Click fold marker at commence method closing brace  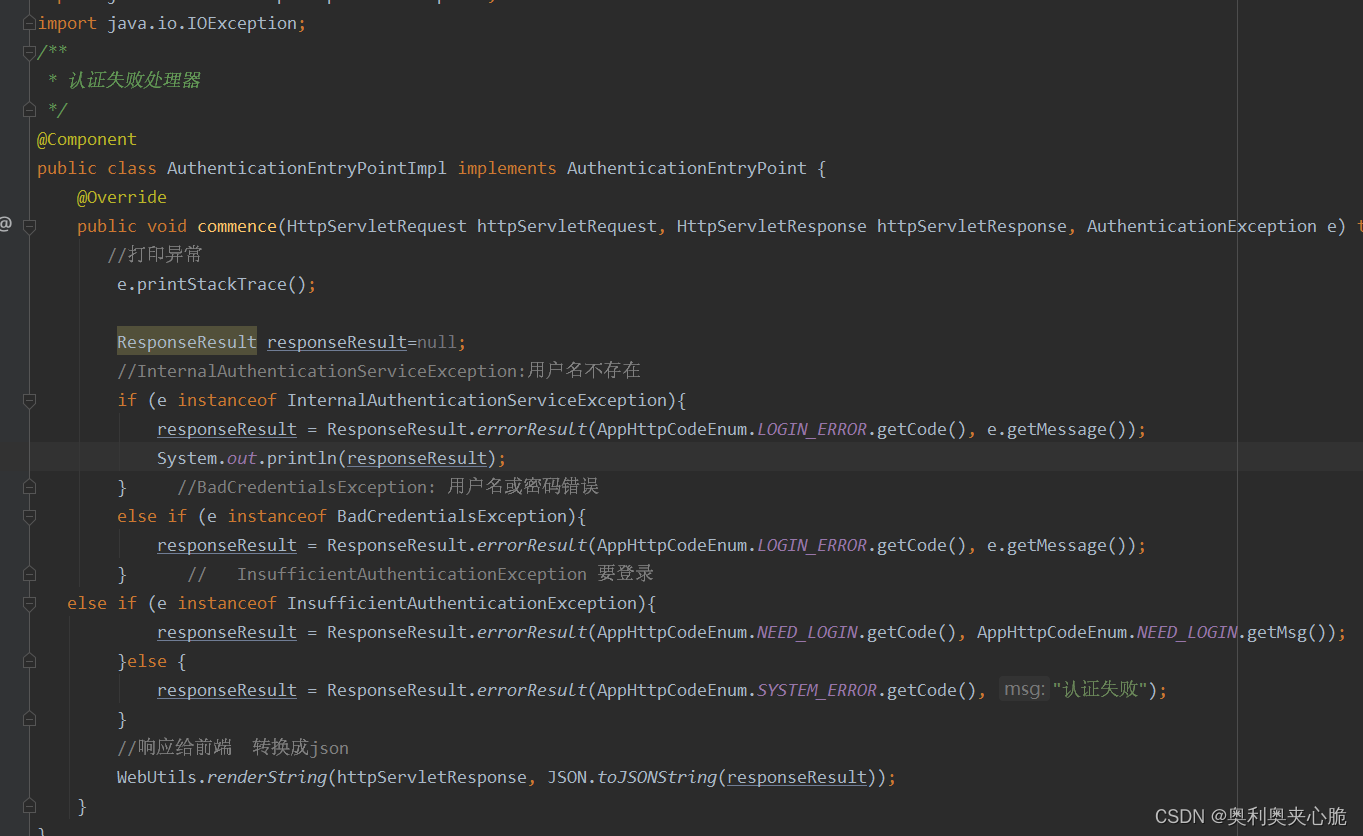click(29, 806)
